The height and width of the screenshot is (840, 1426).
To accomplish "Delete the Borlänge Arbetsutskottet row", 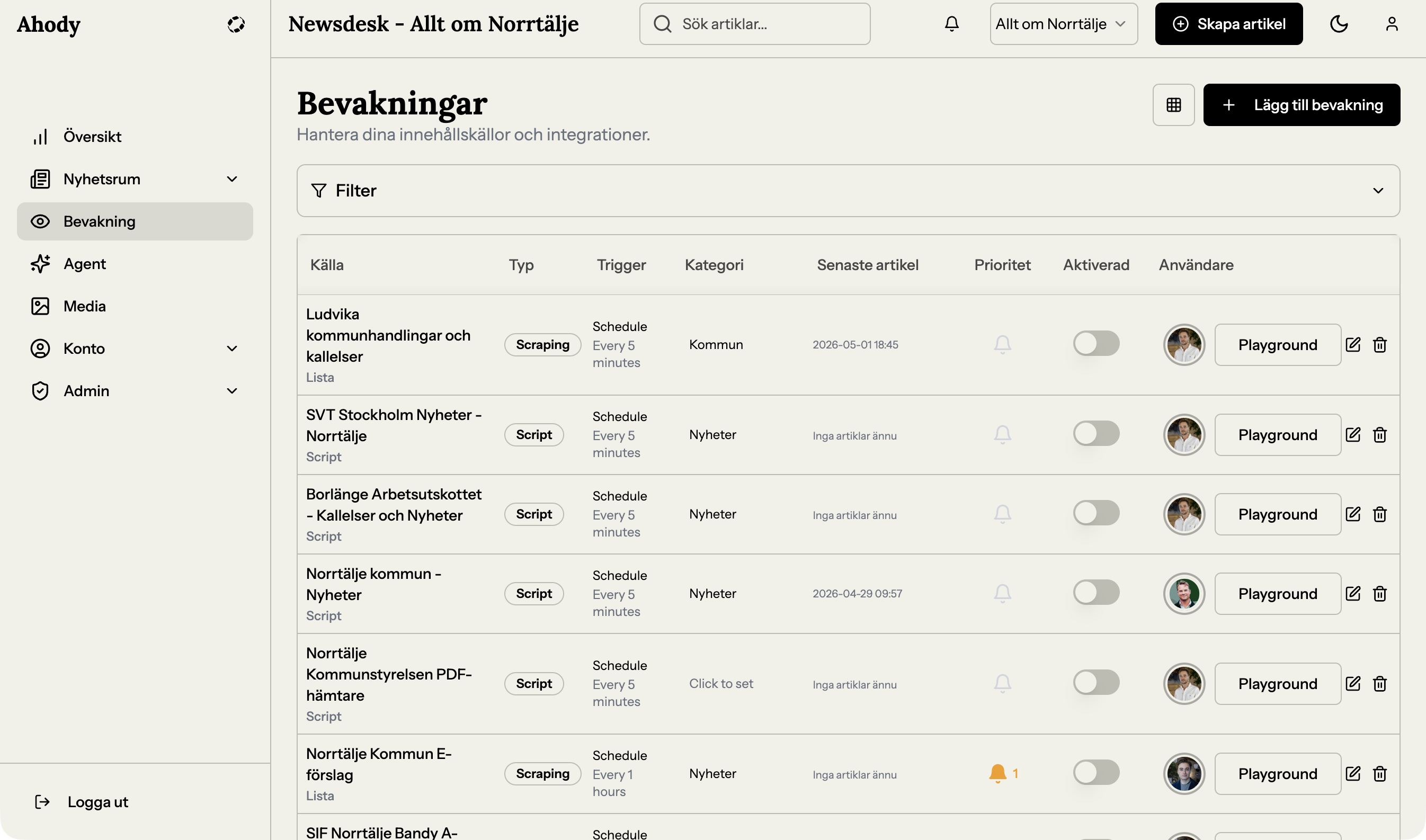I will [x=1379, y=513].
